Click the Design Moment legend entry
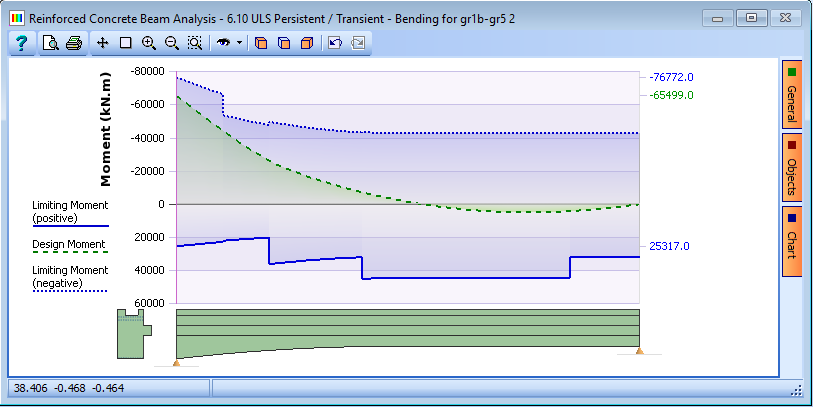 (69, 245)
